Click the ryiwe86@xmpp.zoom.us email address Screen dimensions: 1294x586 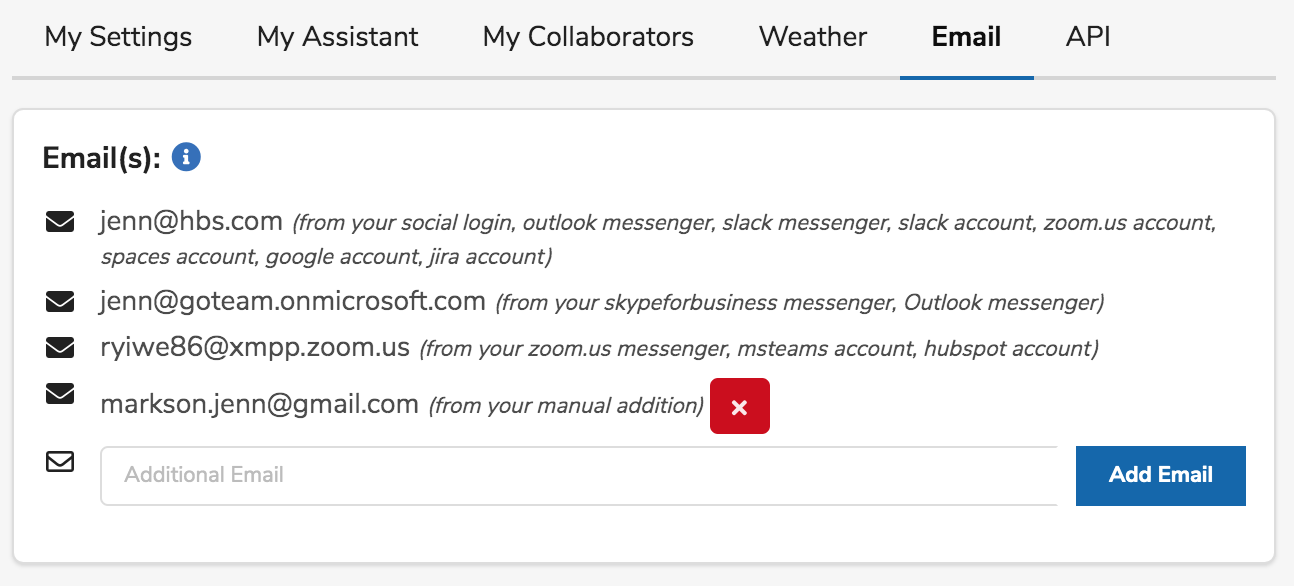tap(255, 347)
